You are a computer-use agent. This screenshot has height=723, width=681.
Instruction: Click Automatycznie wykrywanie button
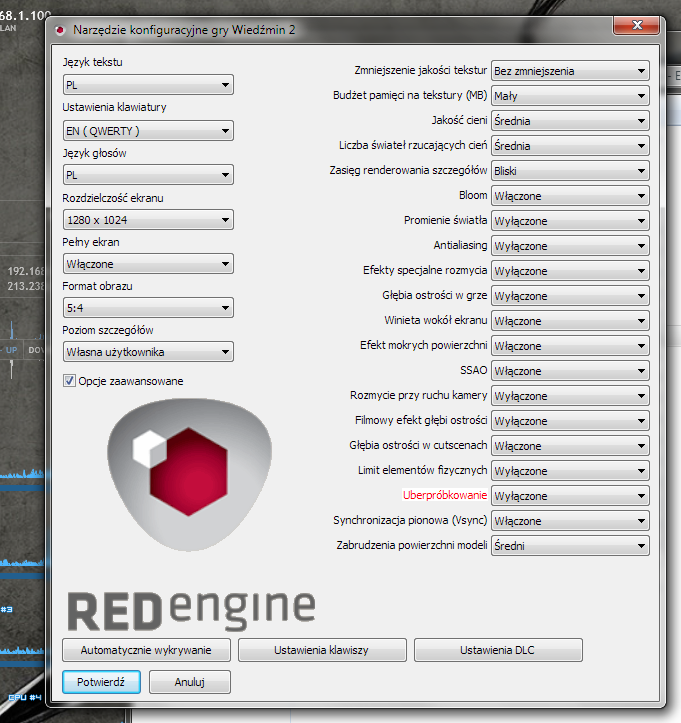click(146, 650)
